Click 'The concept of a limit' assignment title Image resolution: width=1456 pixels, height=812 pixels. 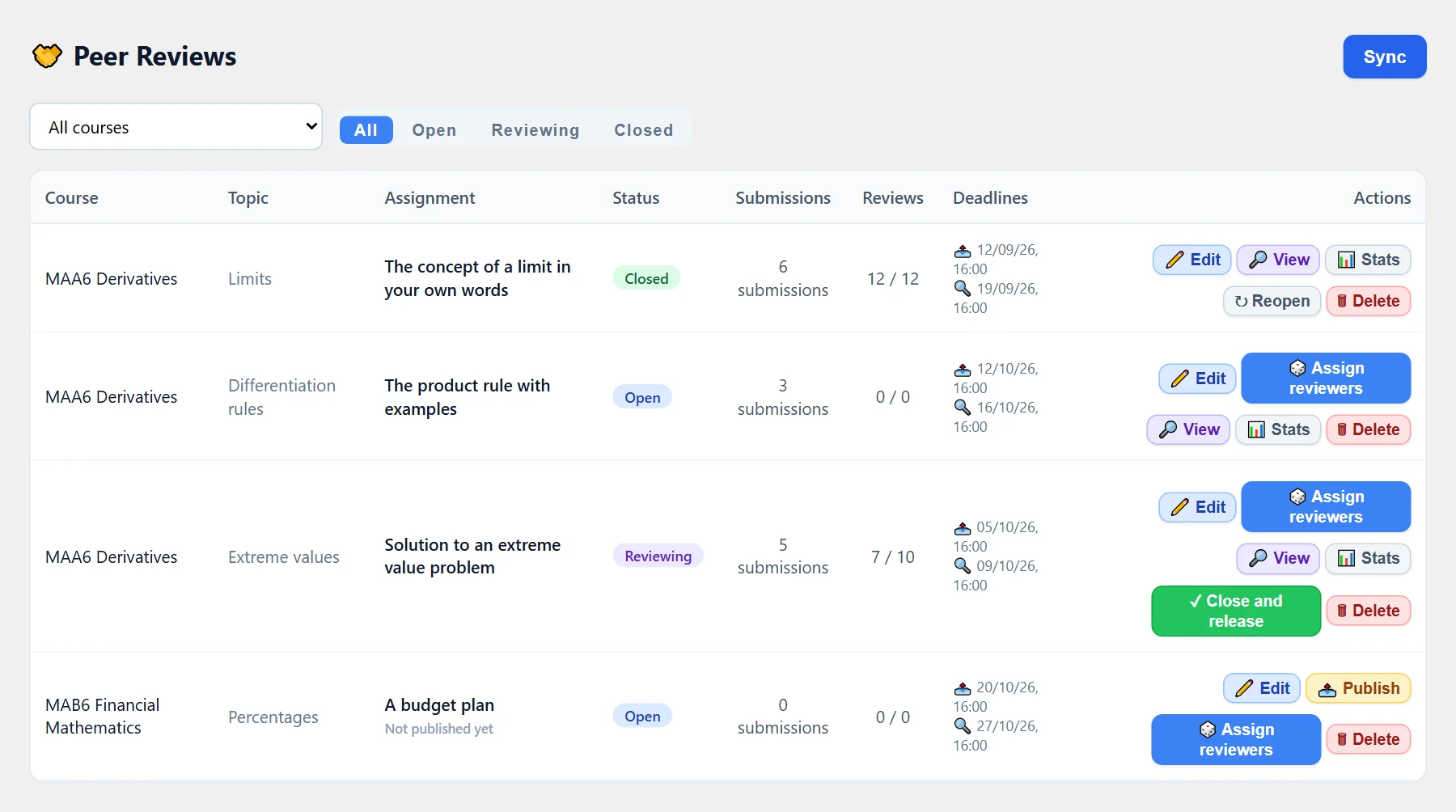pos(477,278)
